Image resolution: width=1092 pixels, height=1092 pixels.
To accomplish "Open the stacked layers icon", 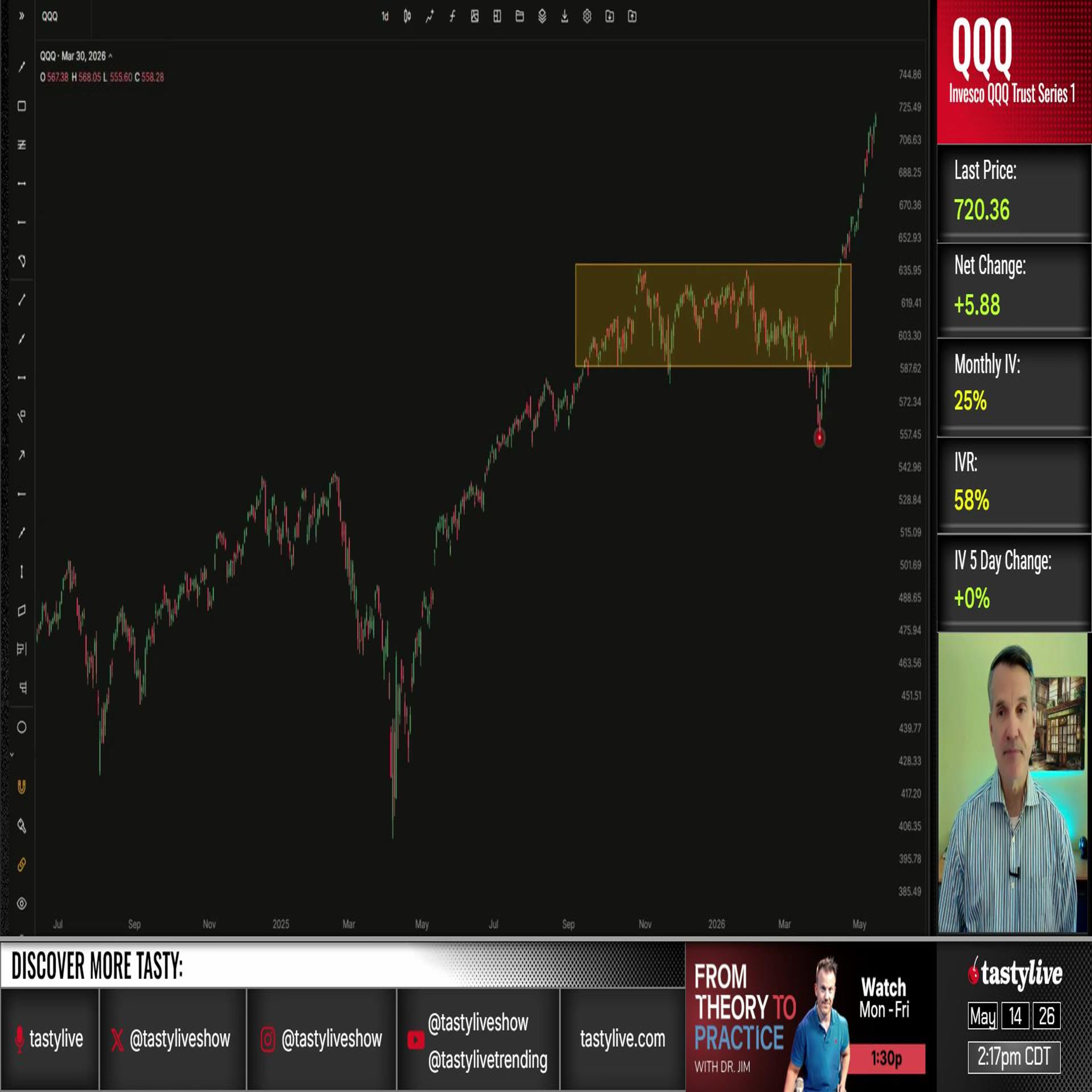I will point(542,16).
